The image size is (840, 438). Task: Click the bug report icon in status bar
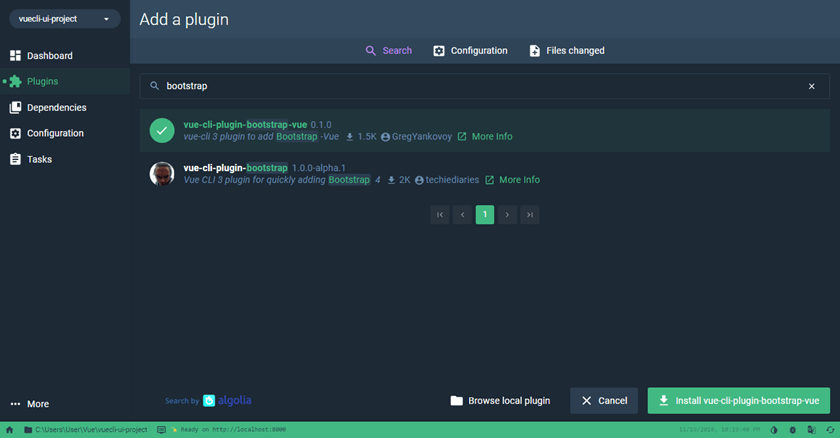793,429
